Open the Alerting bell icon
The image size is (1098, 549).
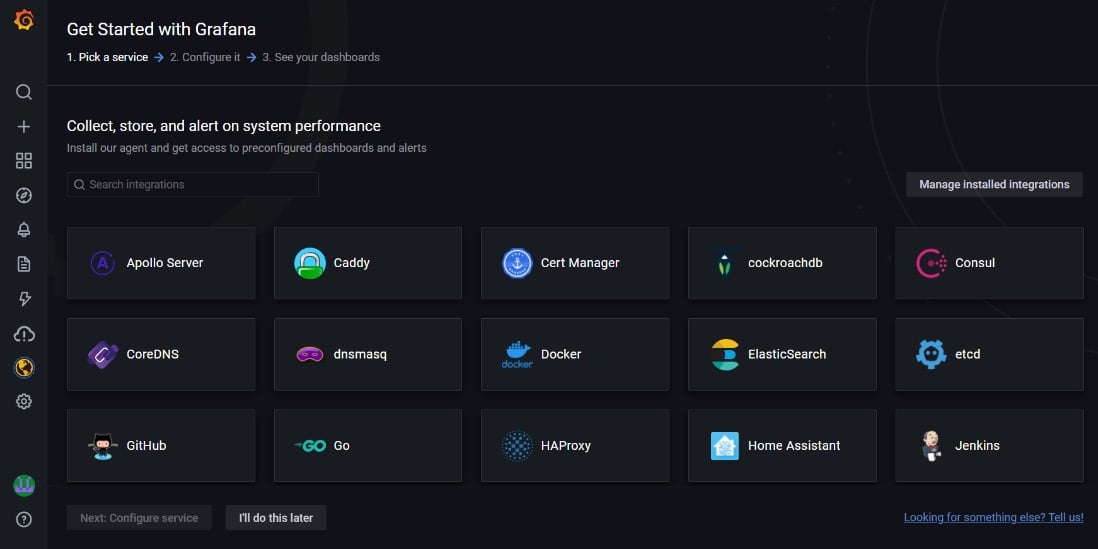click(x=24, y=230)
